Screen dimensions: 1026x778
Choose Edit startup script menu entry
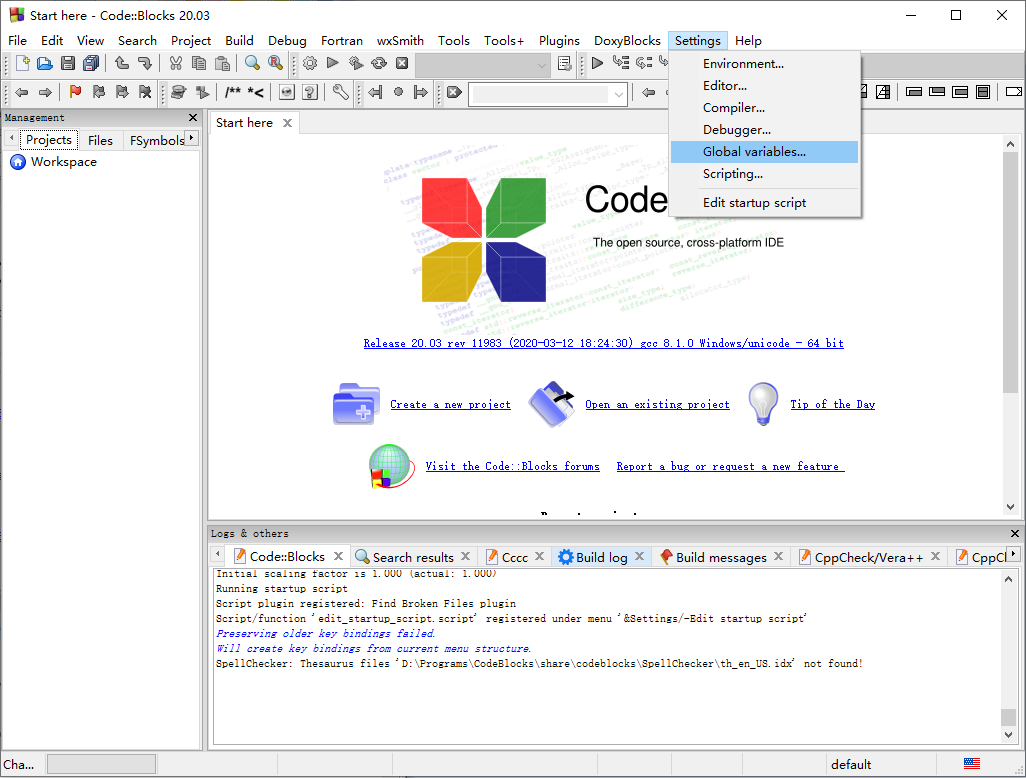[x=764, y=203]
